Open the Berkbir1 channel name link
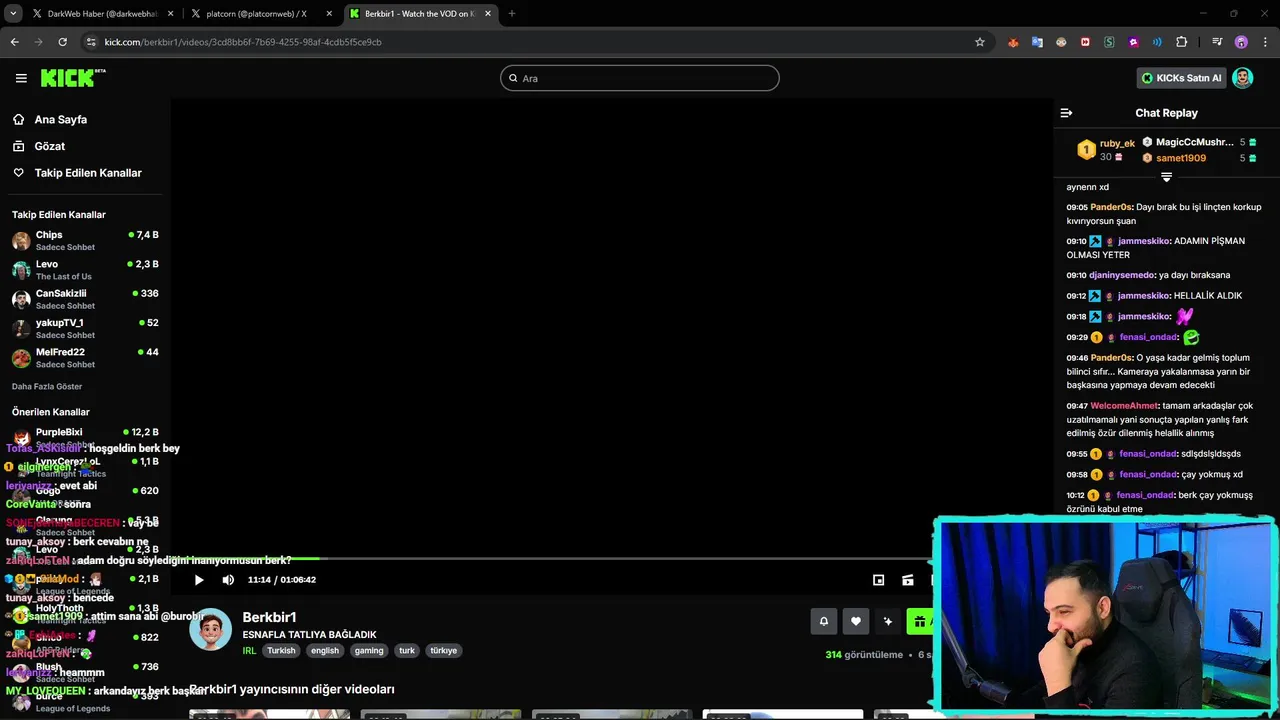 pyautogui.click(x=269, y=617)
